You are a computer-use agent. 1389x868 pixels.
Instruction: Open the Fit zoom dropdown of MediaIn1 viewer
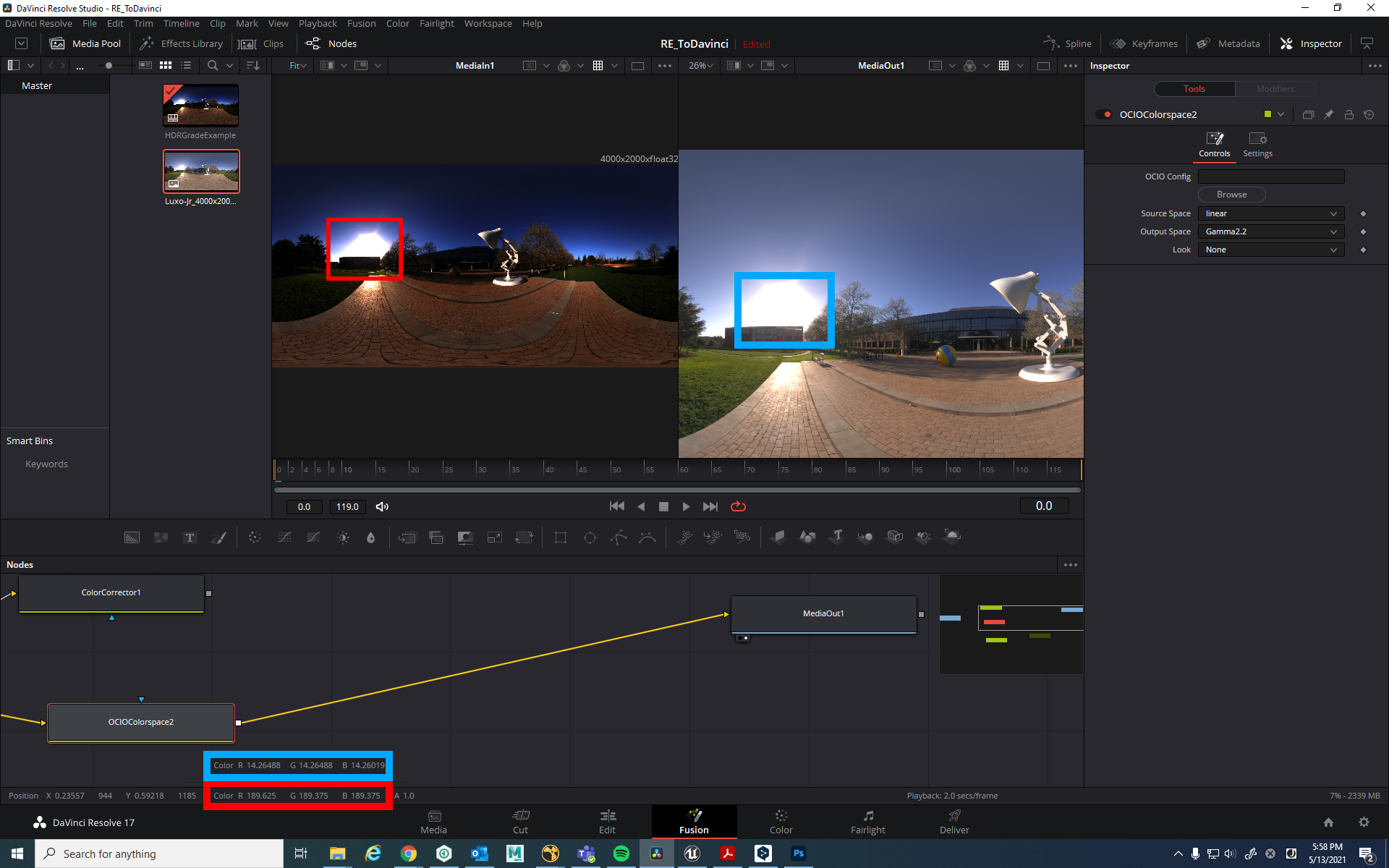pyautogui.click(x=298, y=66)
